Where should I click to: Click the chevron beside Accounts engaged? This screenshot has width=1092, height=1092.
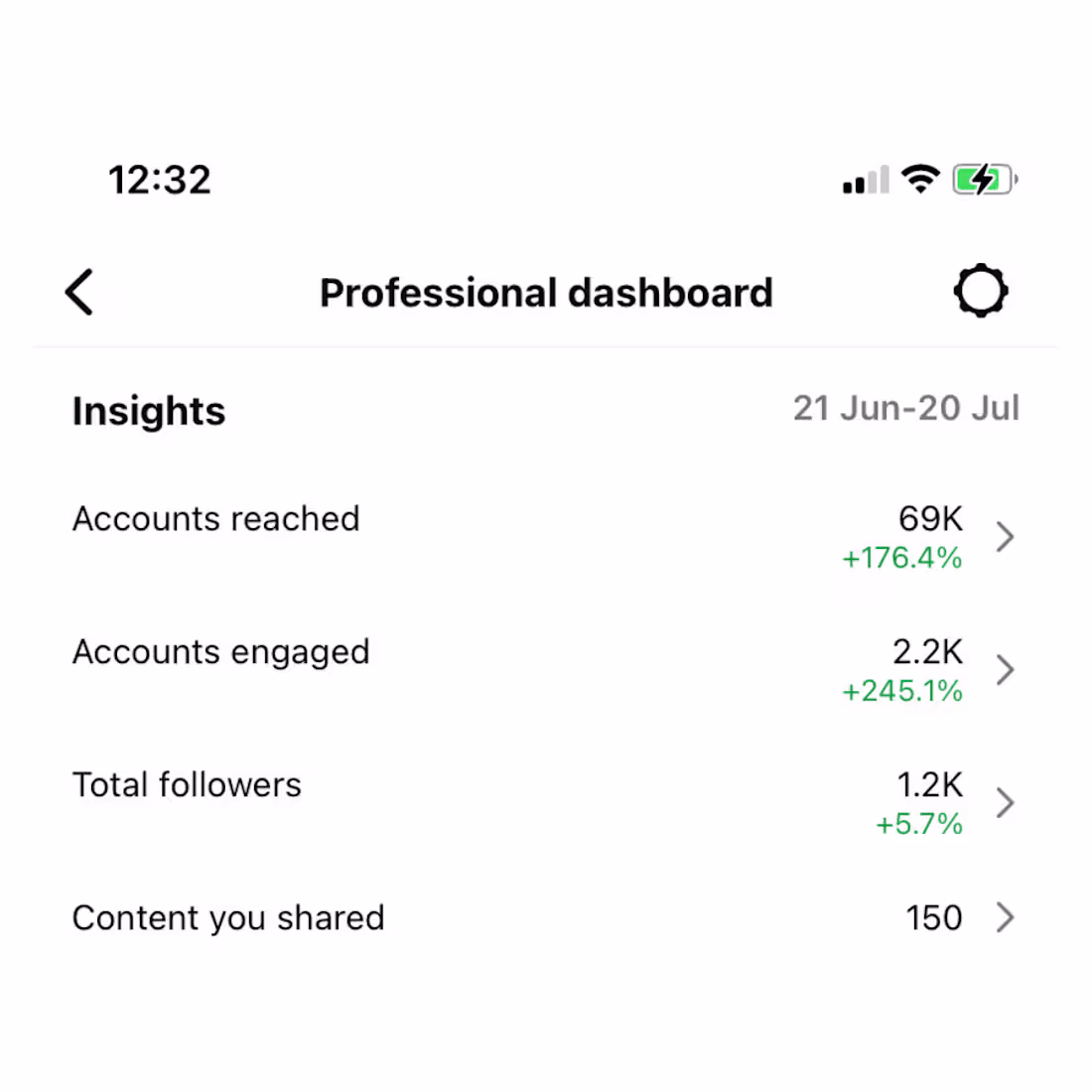coord(1006,669)
